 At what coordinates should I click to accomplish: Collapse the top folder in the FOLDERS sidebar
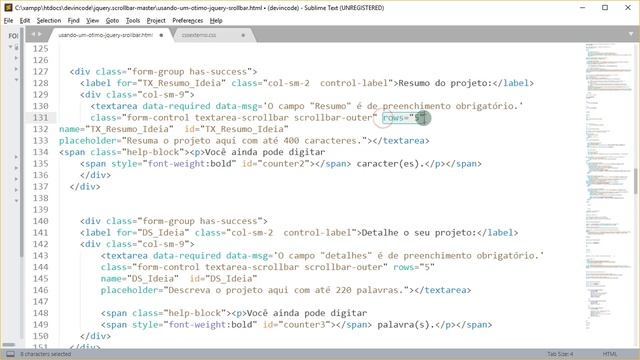tap(11, 47)
